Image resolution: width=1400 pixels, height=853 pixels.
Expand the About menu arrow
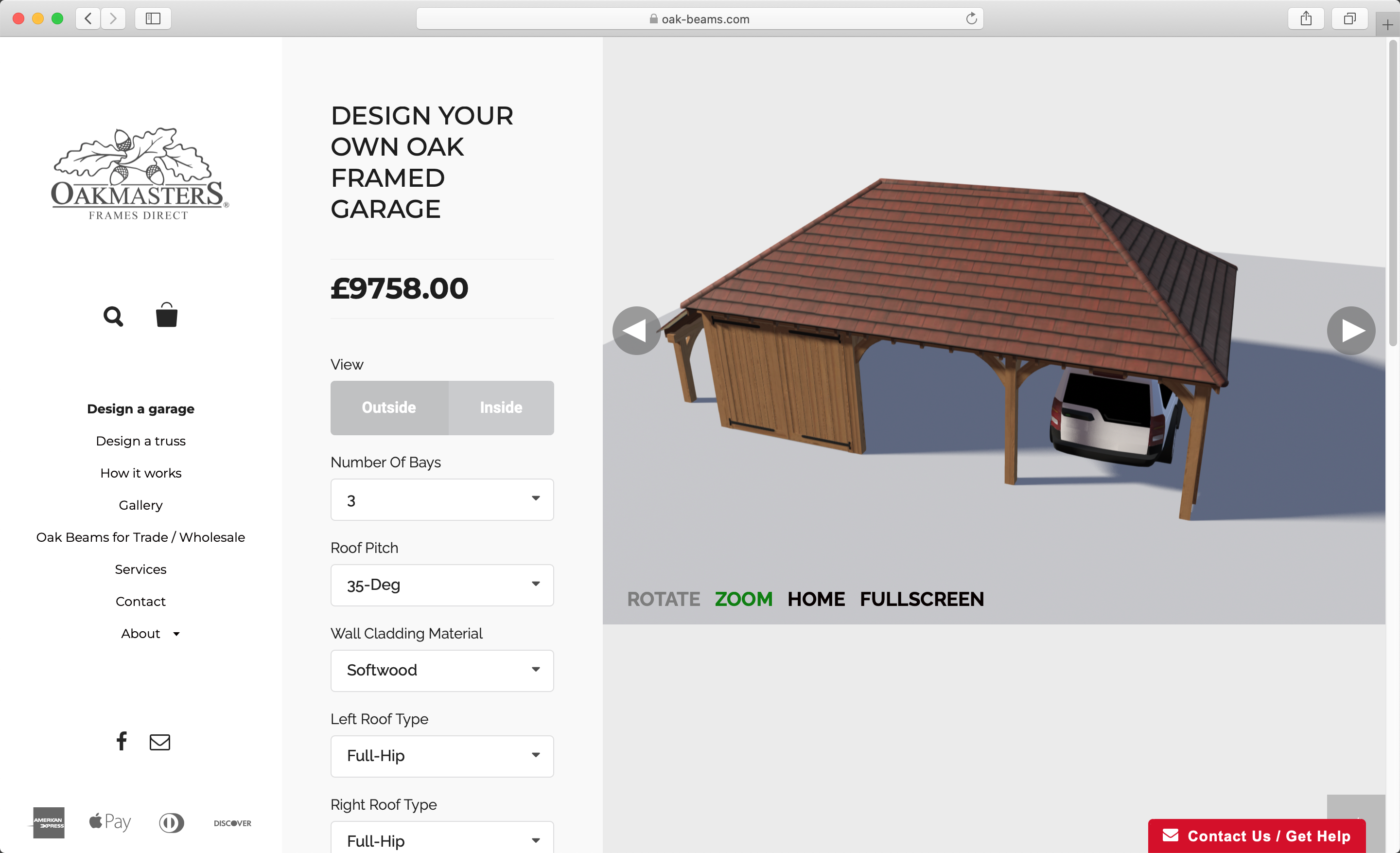click(x=176, y=634)
